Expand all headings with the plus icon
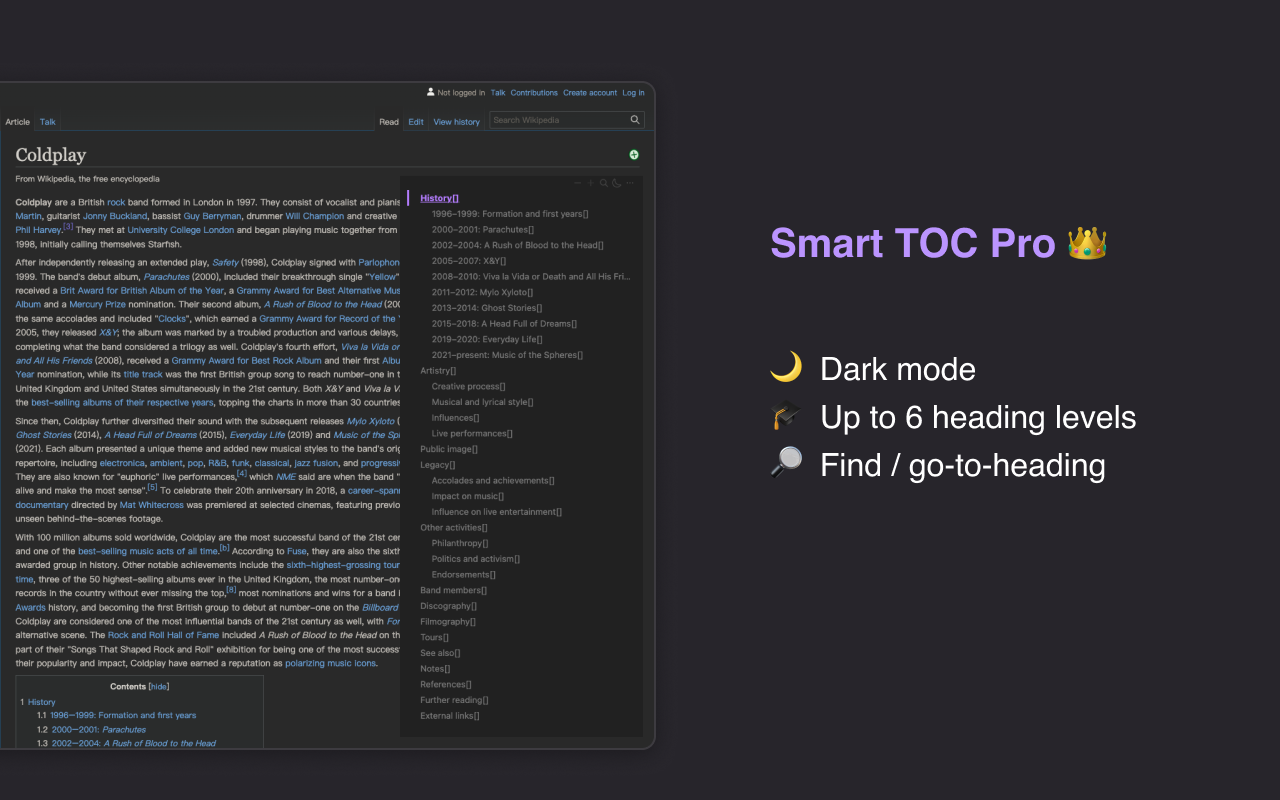Image resolution: width=1280 pixels, height=800 pixels. [590, 183]
